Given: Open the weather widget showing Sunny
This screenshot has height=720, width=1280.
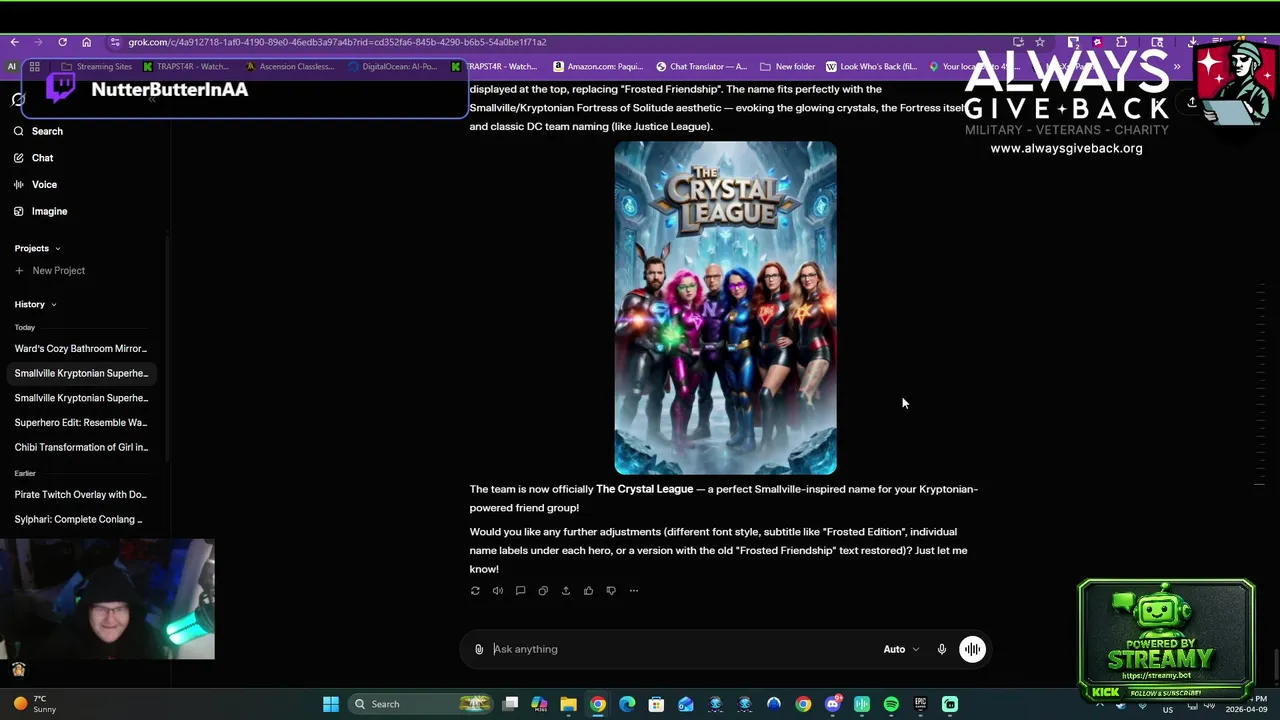Looking at the screenshot, I should pos(35,704).
